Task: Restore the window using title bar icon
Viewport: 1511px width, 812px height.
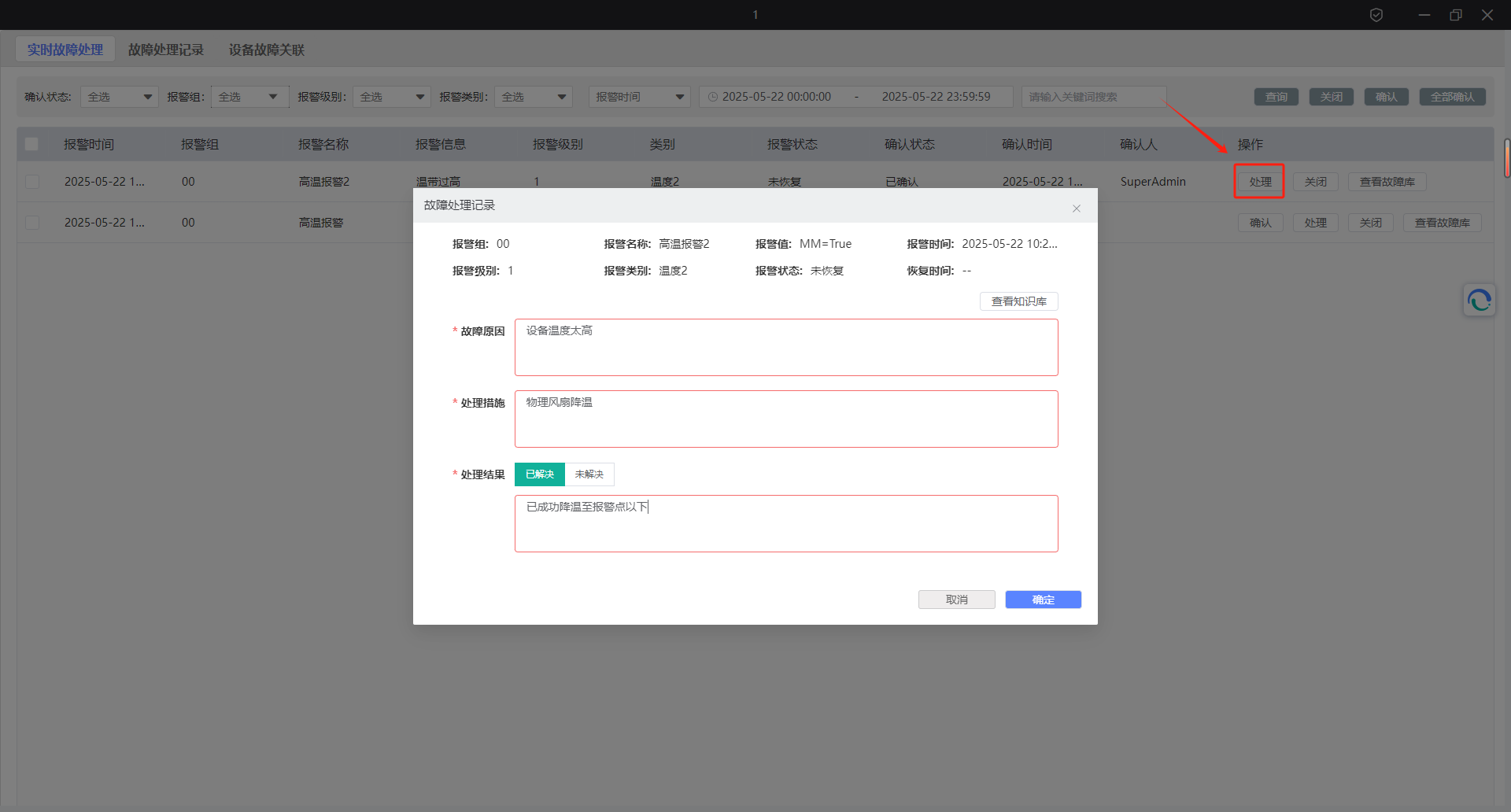Action: (x=1455, y=15)
